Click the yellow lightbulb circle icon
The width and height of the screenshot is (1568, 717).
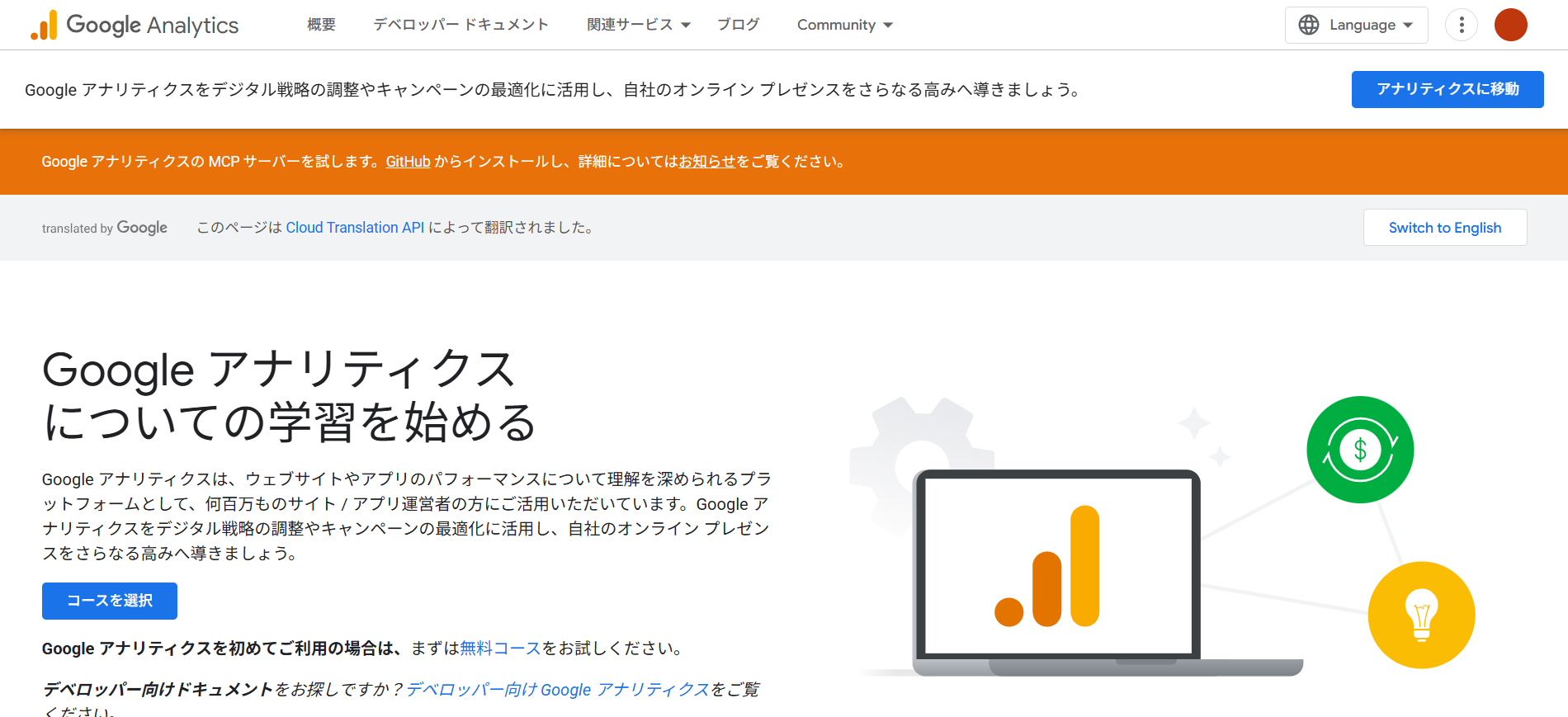[1421, 616]
